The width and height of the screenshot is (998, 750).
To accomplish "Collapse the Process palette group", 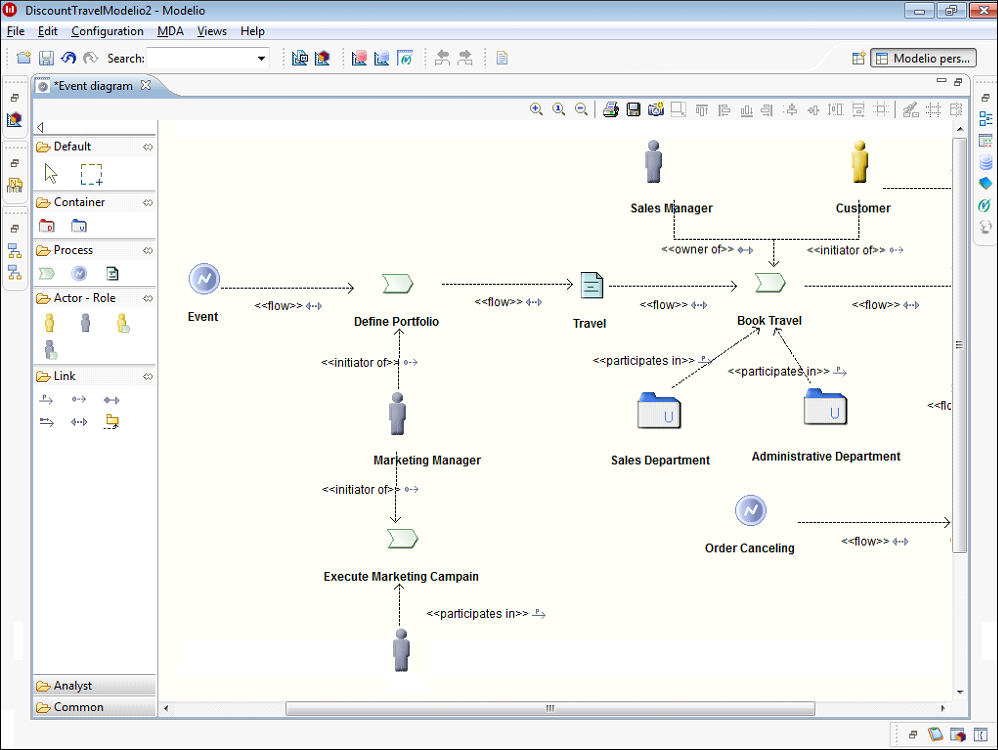I will coord(148,251).
